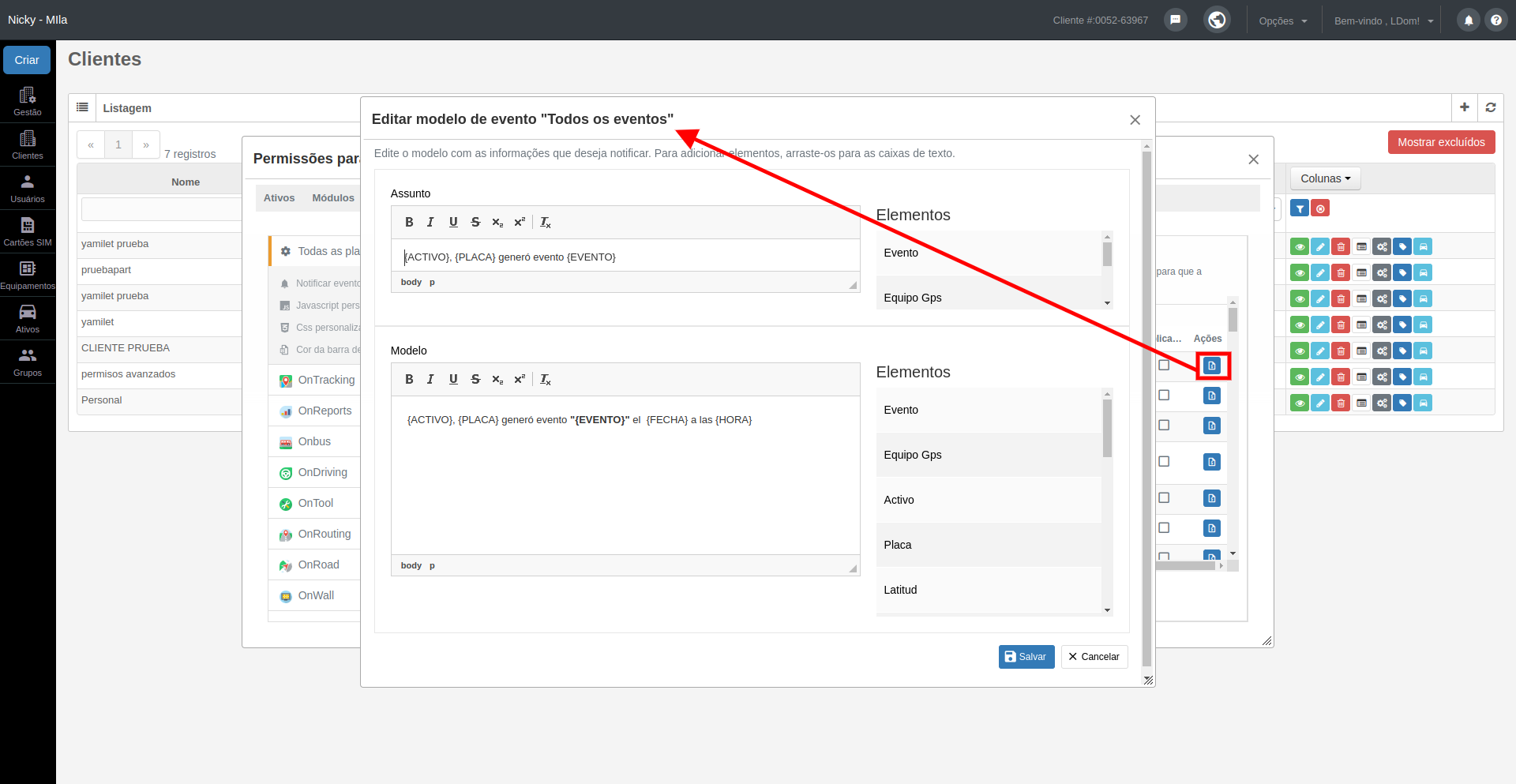The image size is (1516, 784).
Task: Click into the Assunto text editor field
Action: [x=625, y=257]
